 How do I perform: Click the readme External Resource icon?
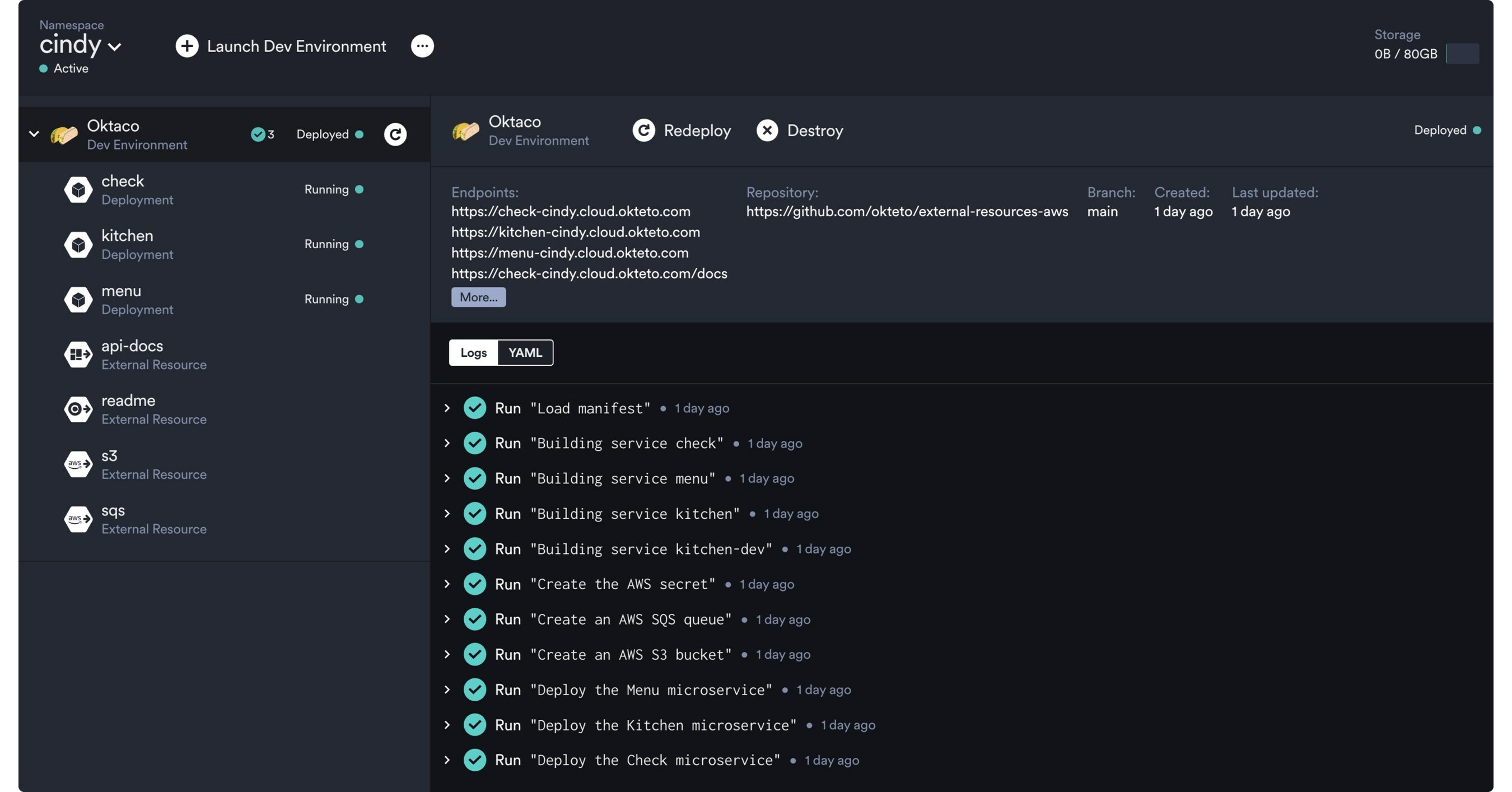(78, 409)
